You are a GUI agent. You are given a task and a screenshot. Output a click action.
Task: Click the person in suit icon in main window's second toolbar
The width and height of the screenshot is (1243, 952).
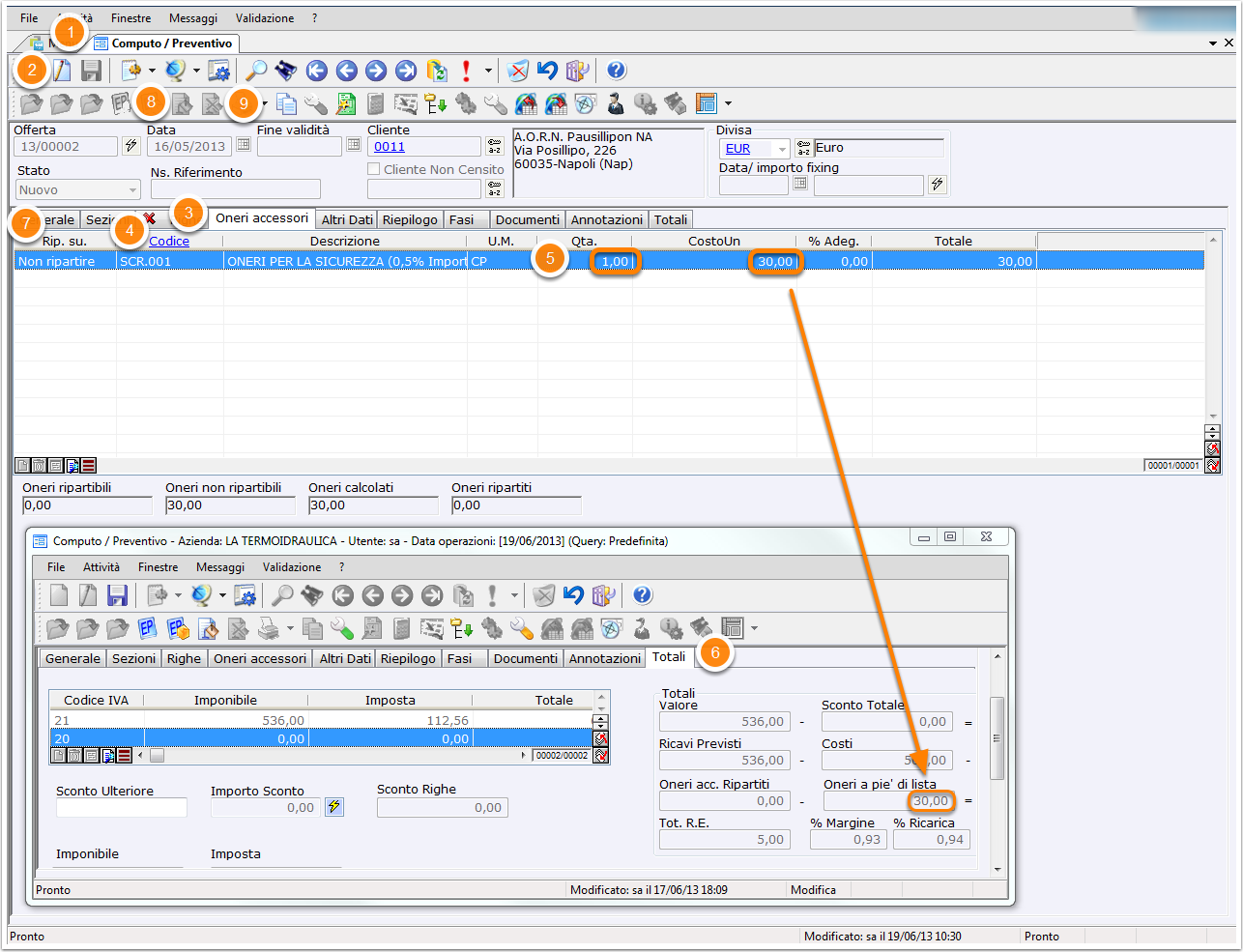point(616,103)
